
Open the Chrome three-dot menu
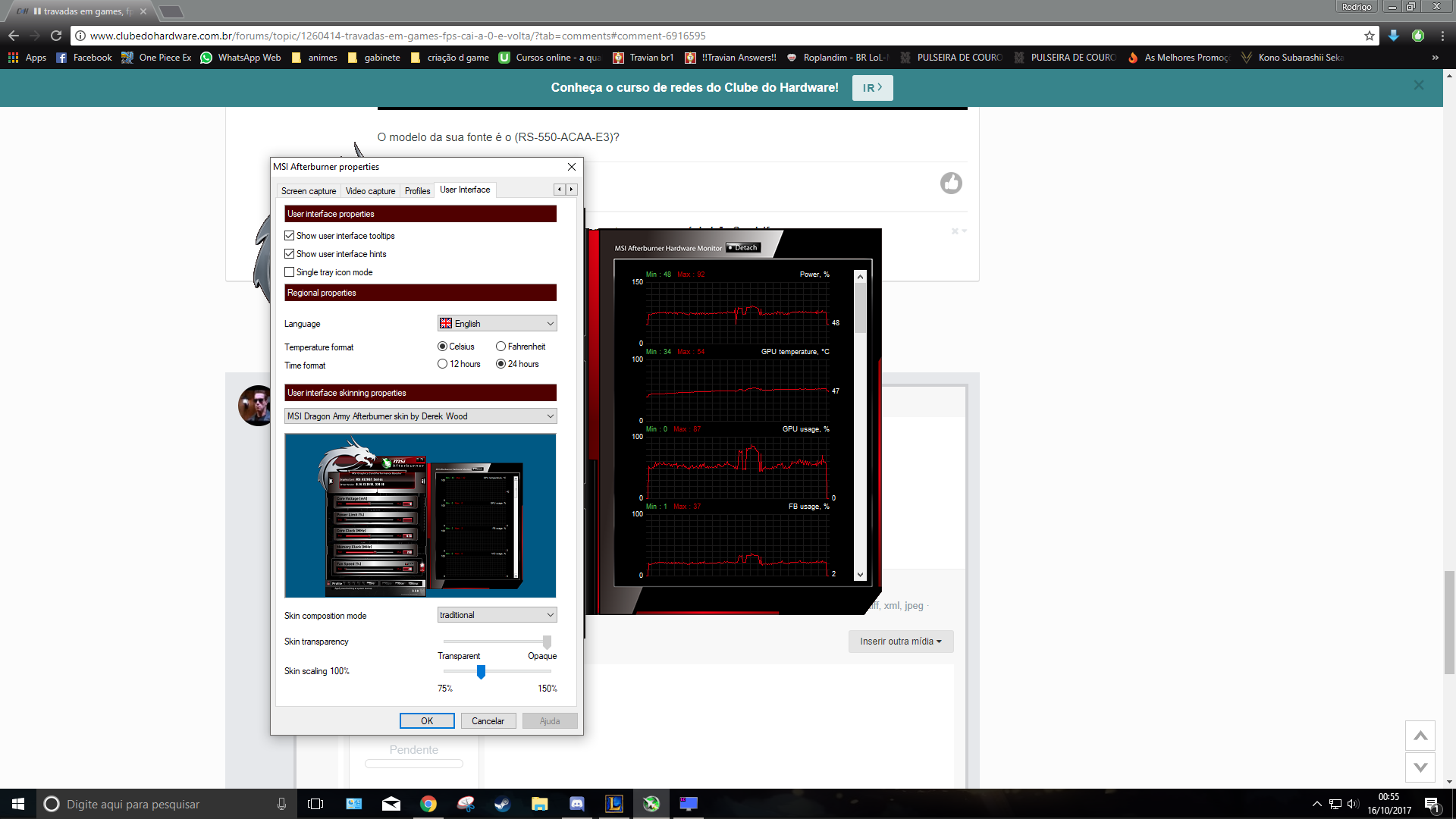1442,36
